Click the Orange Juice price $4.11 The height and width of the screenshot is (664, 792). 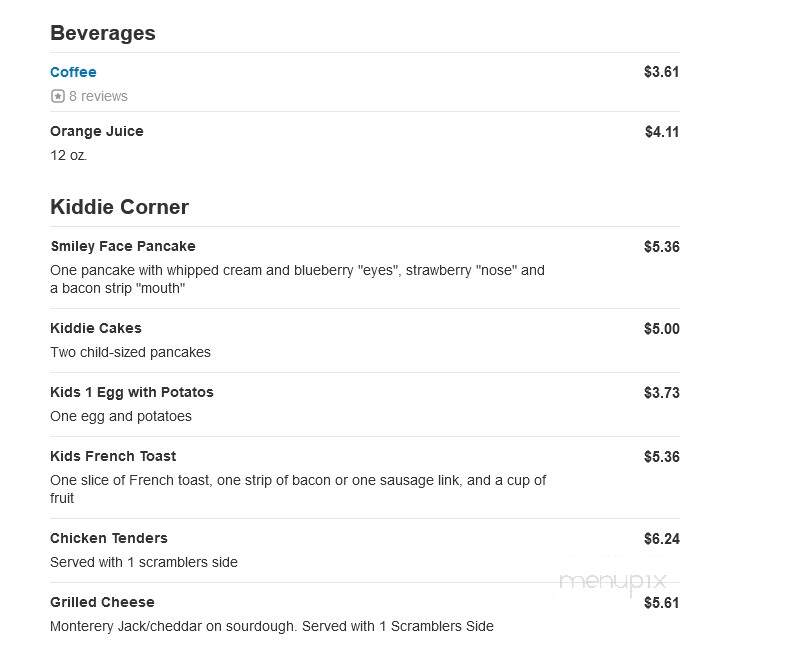(662, 132)
